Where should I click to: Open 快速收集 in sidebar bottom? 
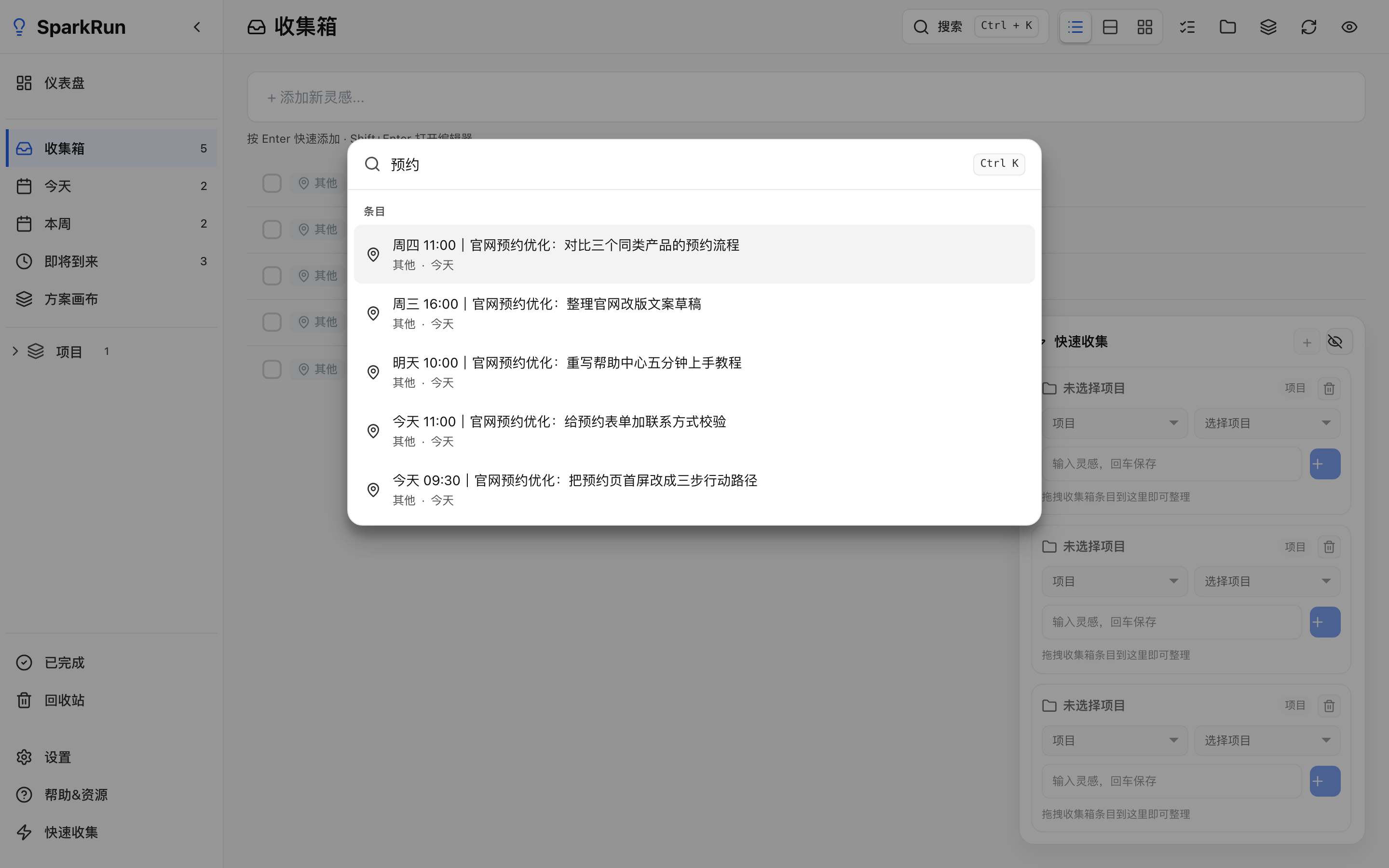click(x=111, y=832)
